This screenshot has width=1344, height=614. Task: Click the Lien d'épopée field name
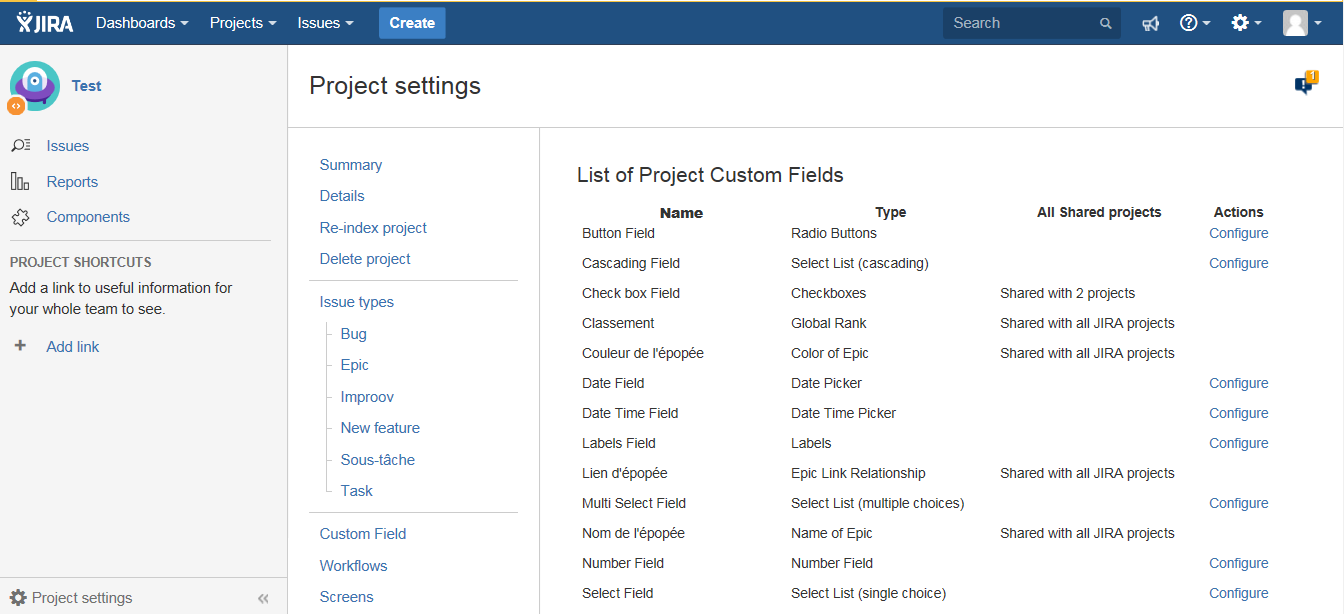tap(625, 473)
